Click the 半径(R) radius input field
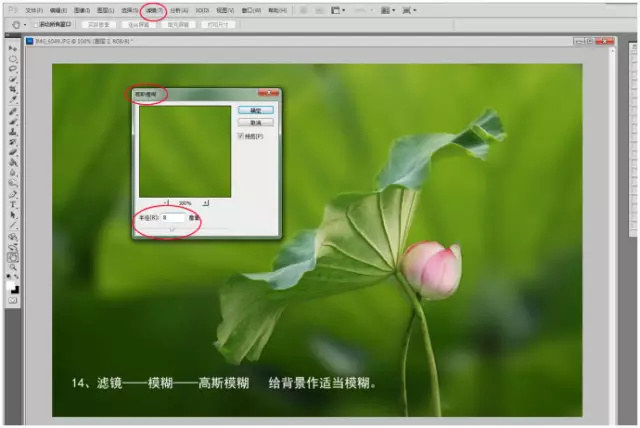This screenshot has height=428, width=640. click(x=173, y=218)
